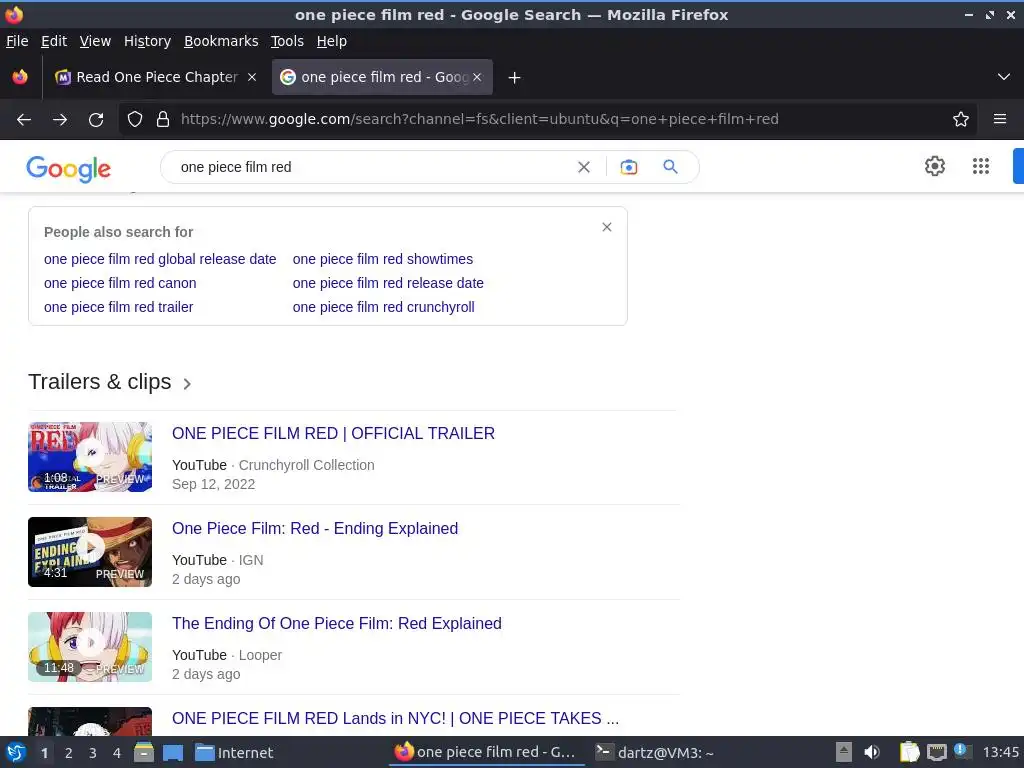
Task: Open the update notifier tray icon
Action: [961, 751]
